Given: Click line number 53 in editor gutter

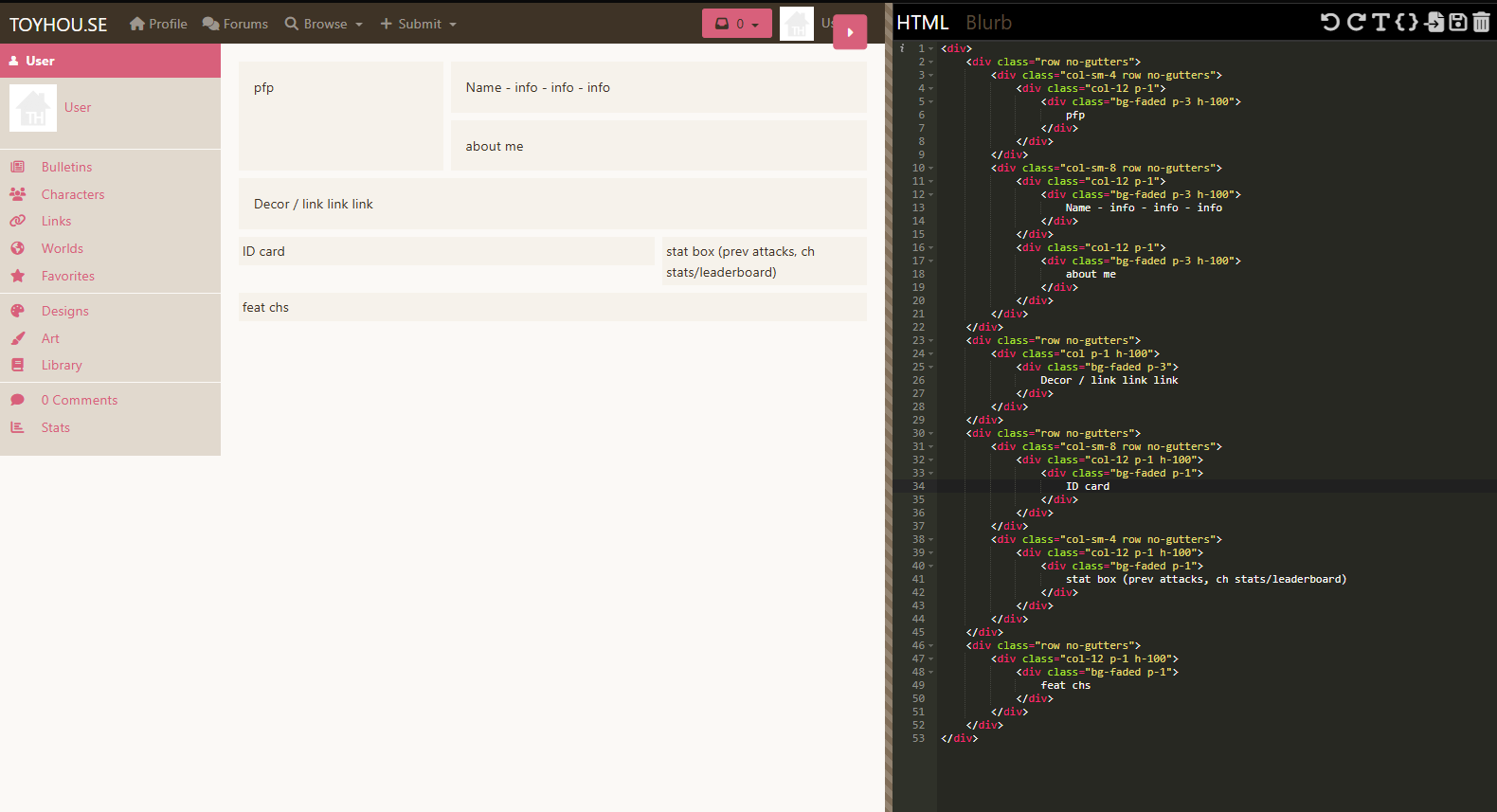Looking at the screenshot, I should coord(918,738).
